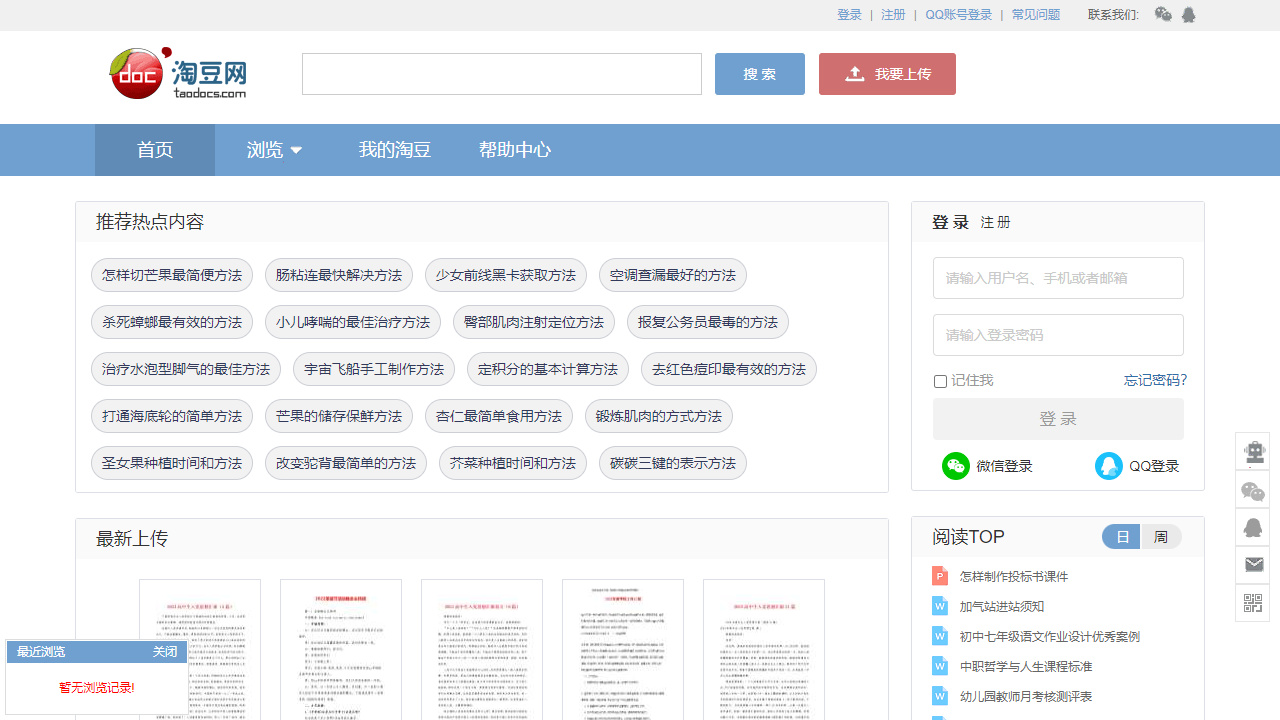Click the QQ penguin icon in top bar

(1189, 14)
